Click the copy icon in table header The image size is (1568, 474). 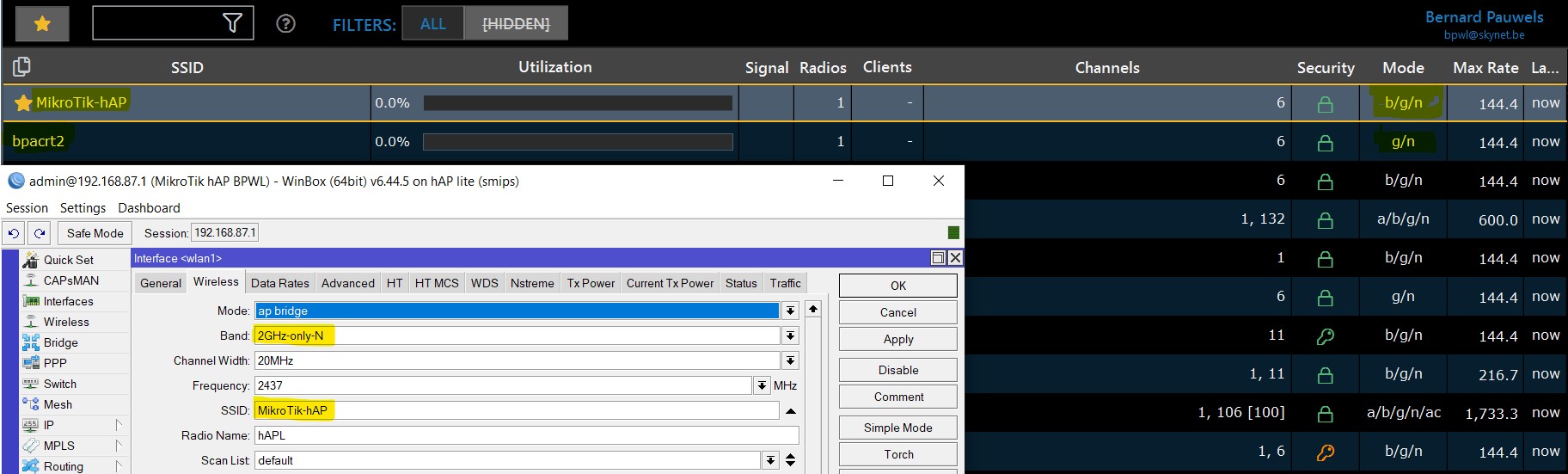coord(21,66)
